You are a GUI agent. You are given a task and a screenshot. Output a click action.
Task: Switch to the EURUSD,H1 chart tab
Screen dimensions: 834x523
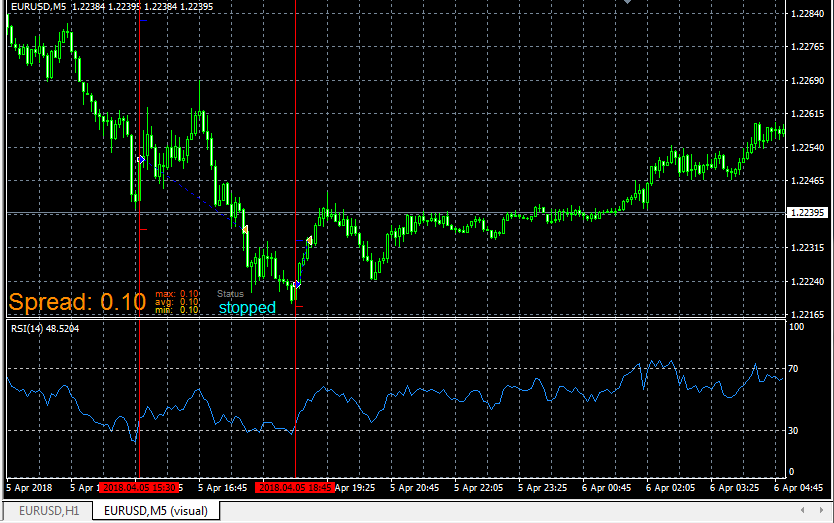pyautogui.click(x=49, y=511)
